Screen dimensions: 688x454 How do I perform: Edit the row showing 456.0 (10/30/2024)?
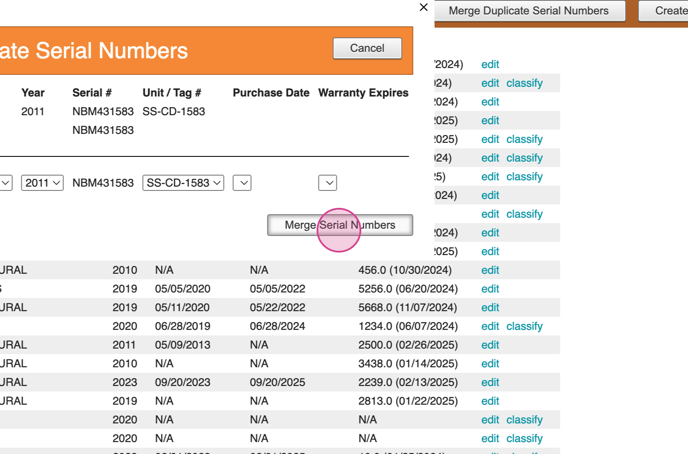tap(490, 270)
